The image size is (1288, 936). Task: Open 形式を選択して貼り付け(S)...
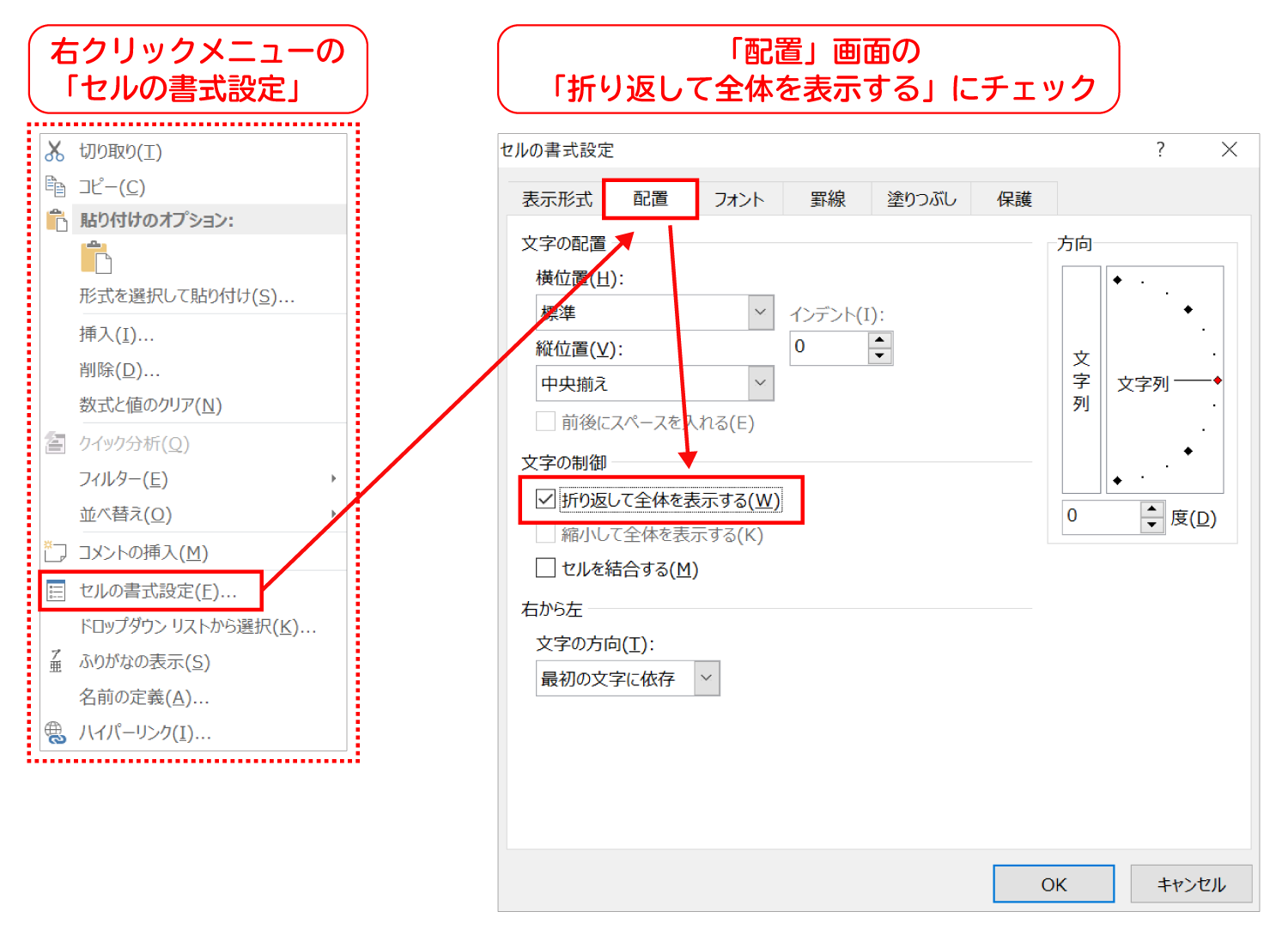pos(187,296)
